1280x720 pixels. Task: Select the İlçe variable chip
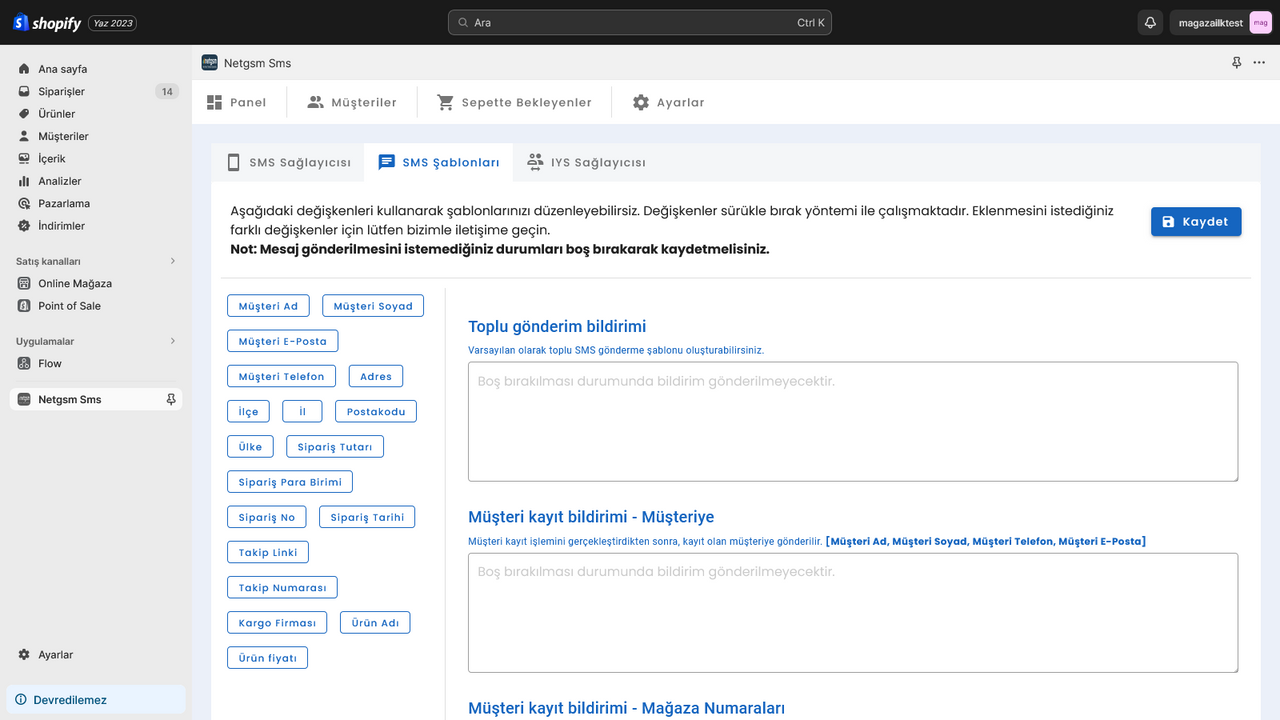pyautogui.click(x=249, y=411)
